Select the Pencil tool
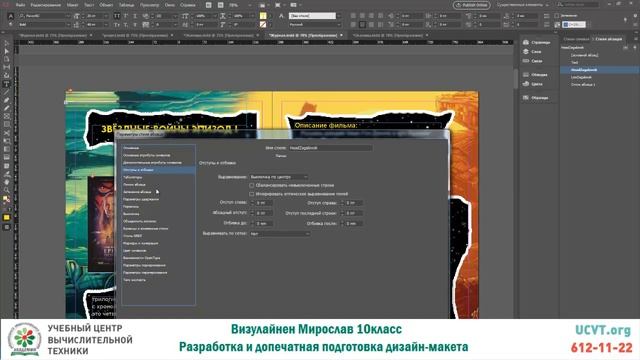This screenshot has width=640, height=360. point(7,108)
